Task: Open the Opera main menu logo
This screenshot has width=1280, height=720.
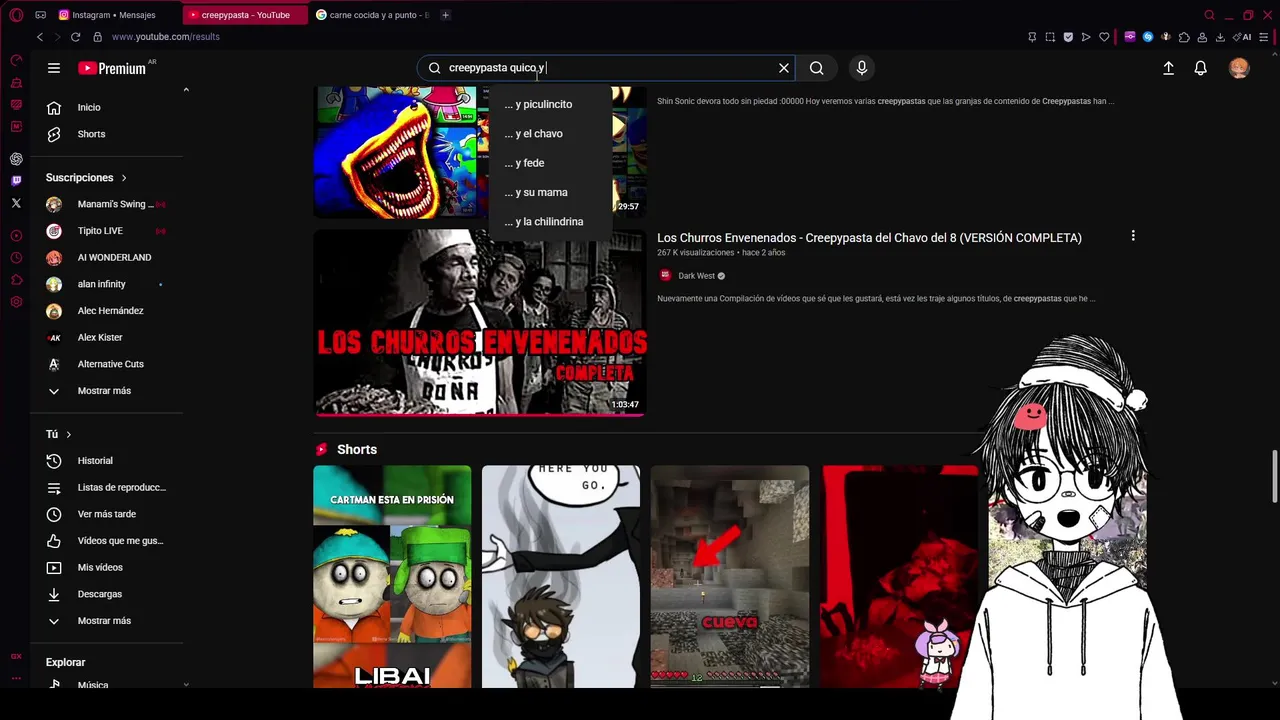Action: (16, 15)
